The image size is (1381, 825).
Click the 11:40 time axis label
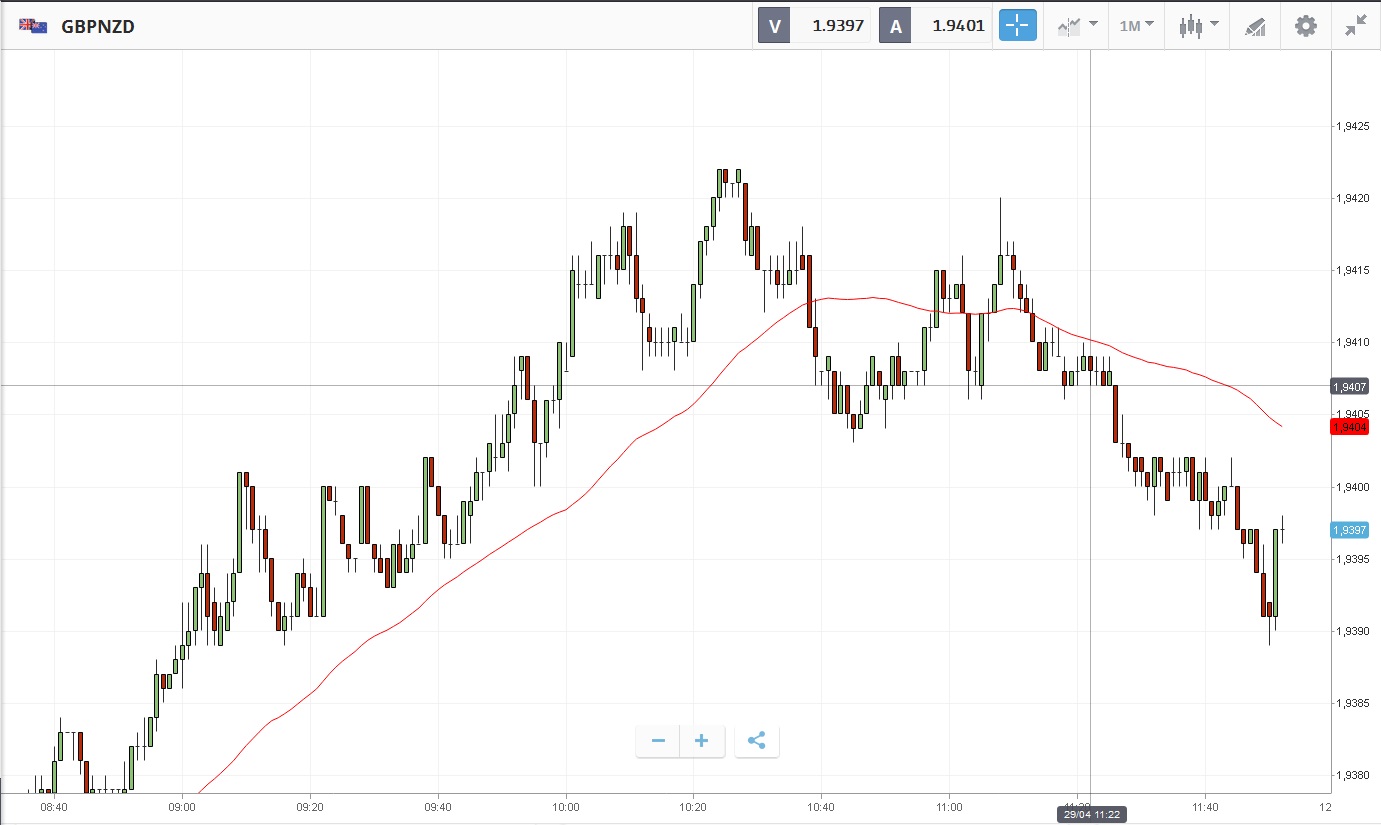pyautogui.click(x=1206, y=807)
